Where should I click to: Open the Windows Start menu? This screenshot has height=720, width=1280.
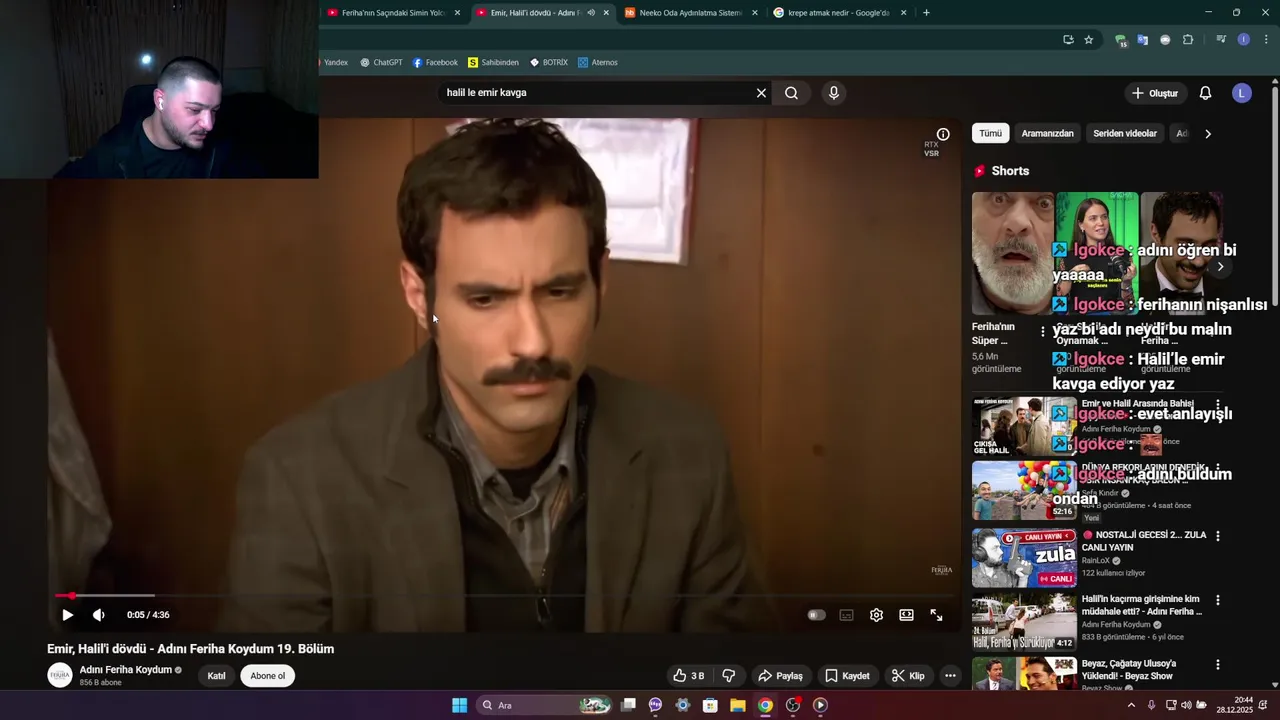pos(459,705)
